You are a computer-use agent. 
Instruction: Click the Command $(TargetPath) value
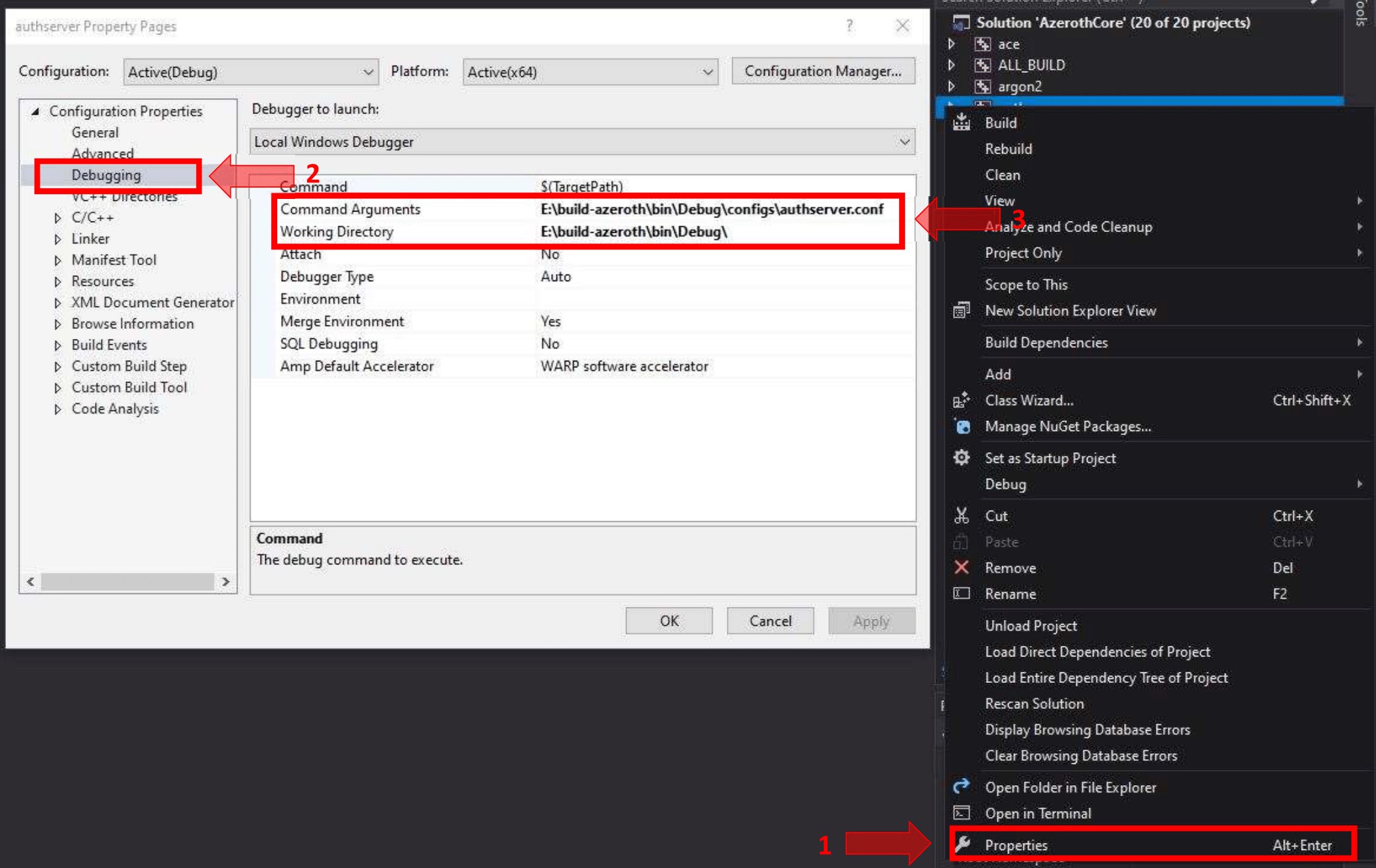point(582,186)
